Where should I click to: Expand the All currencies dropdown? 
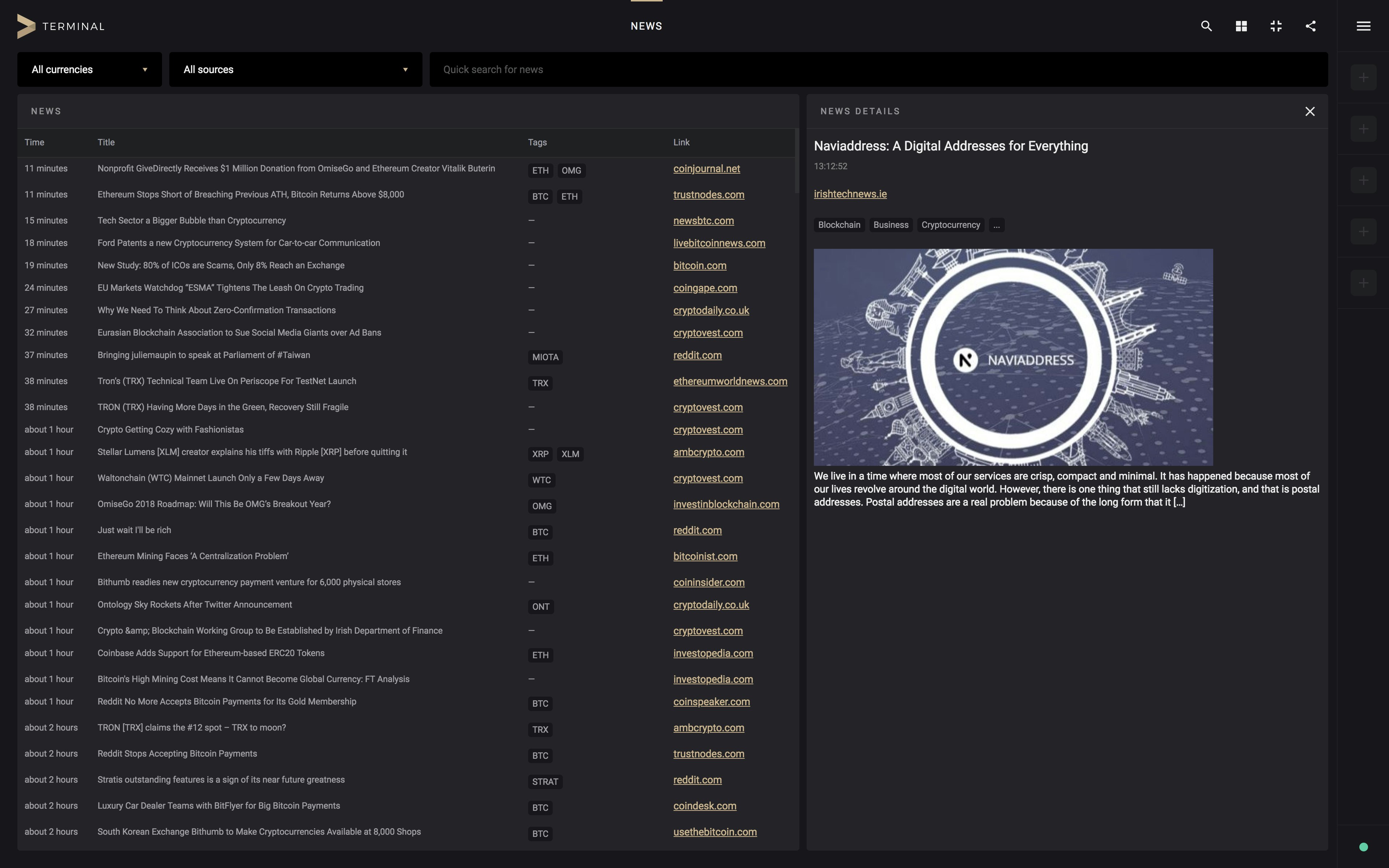pos(90,69)
